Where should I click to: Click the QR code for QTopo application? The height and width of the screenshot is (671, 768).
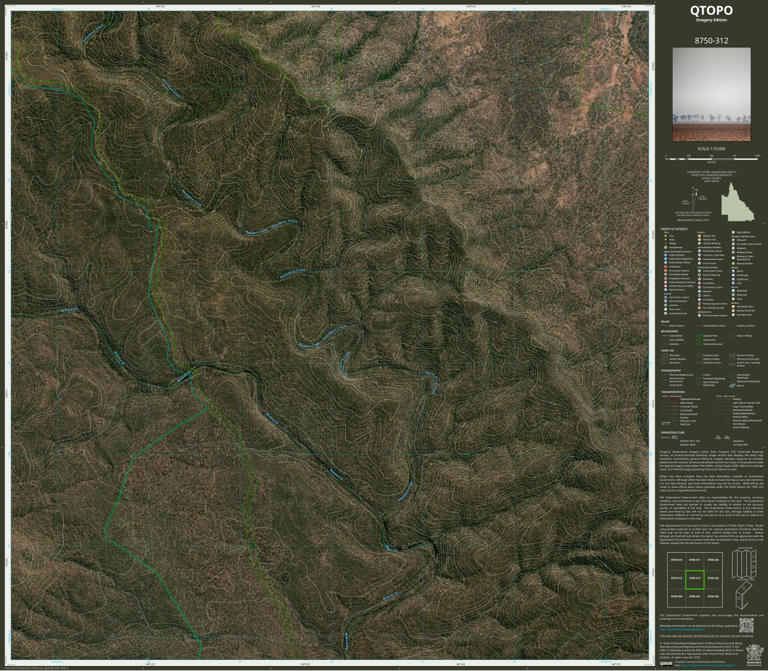[x=746, y=625]
